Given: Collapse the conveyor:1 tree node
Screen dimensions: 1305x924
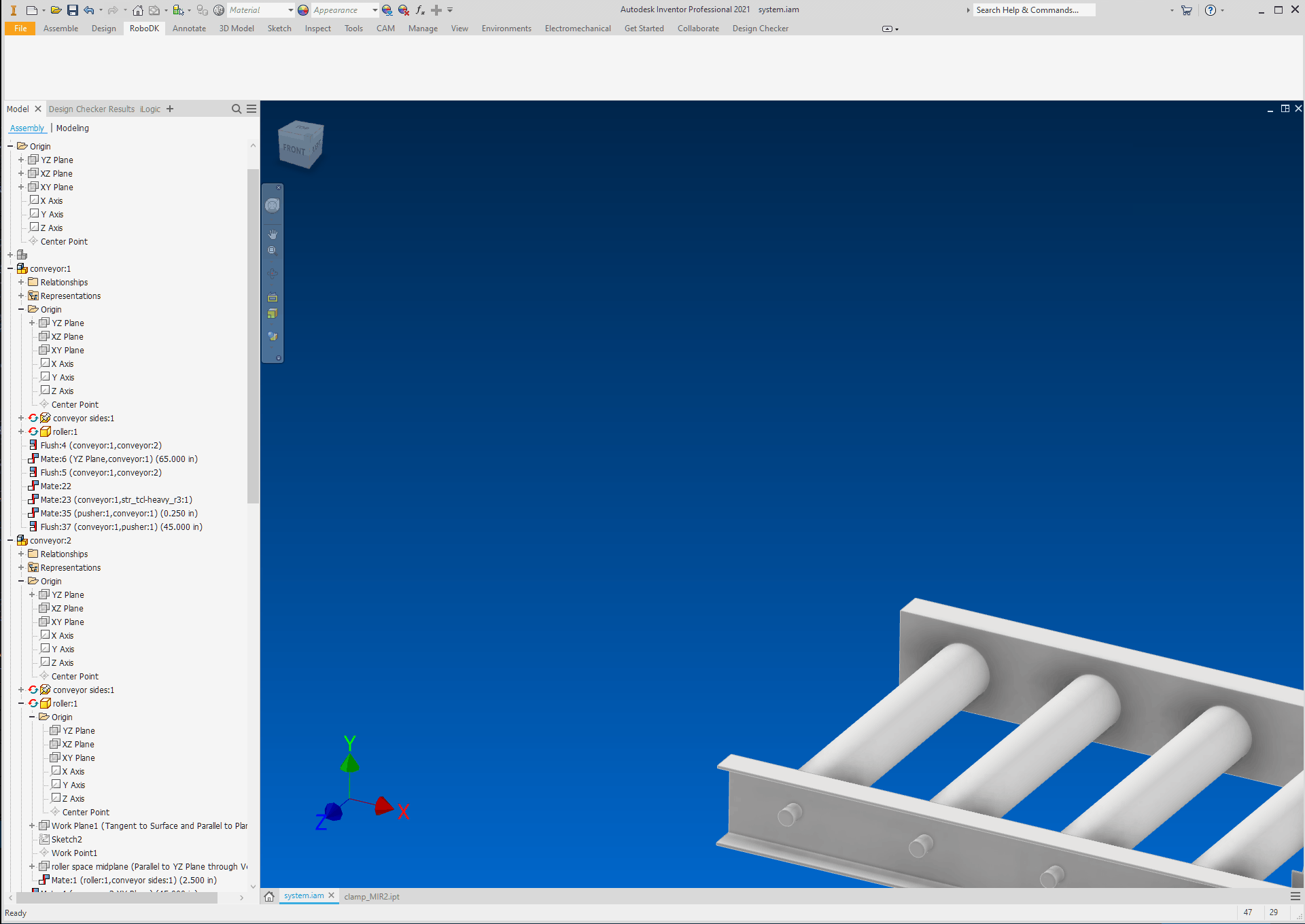Looking at the screenshot, I should coord(10,268).
